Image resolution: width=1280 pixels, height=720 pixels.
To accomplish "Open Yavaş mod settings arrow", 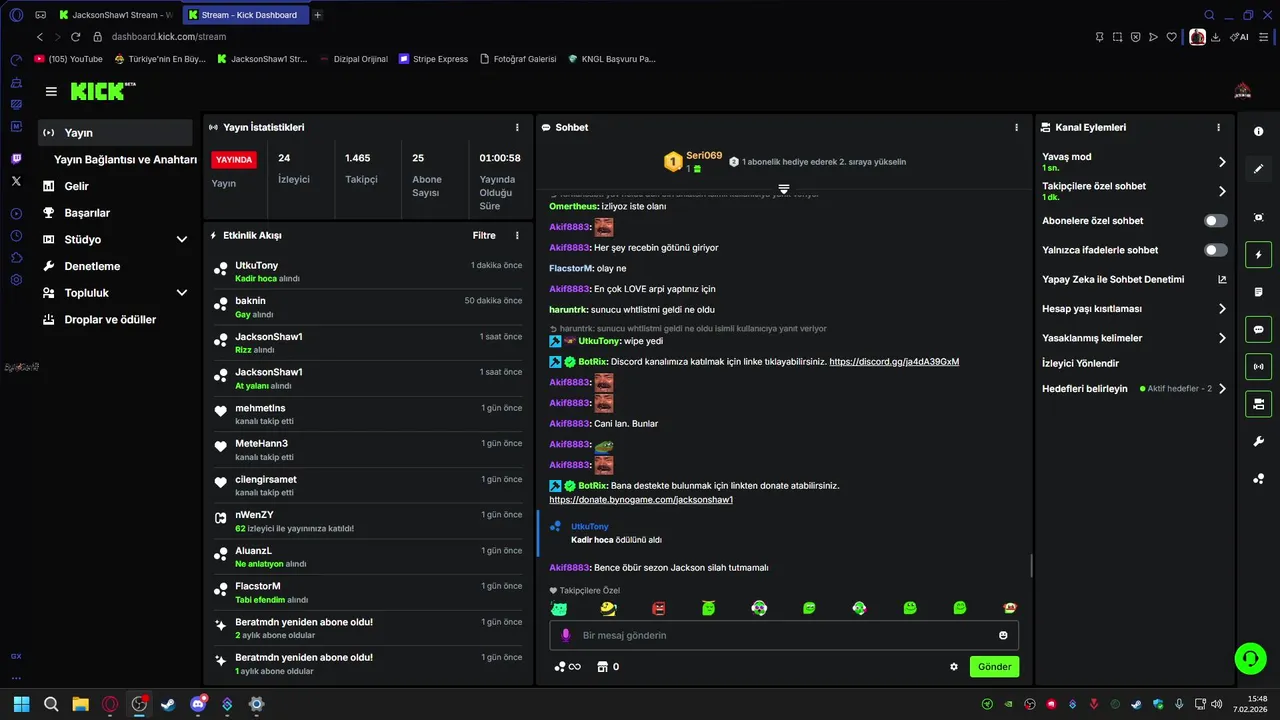I will [x=1222, y=162].
